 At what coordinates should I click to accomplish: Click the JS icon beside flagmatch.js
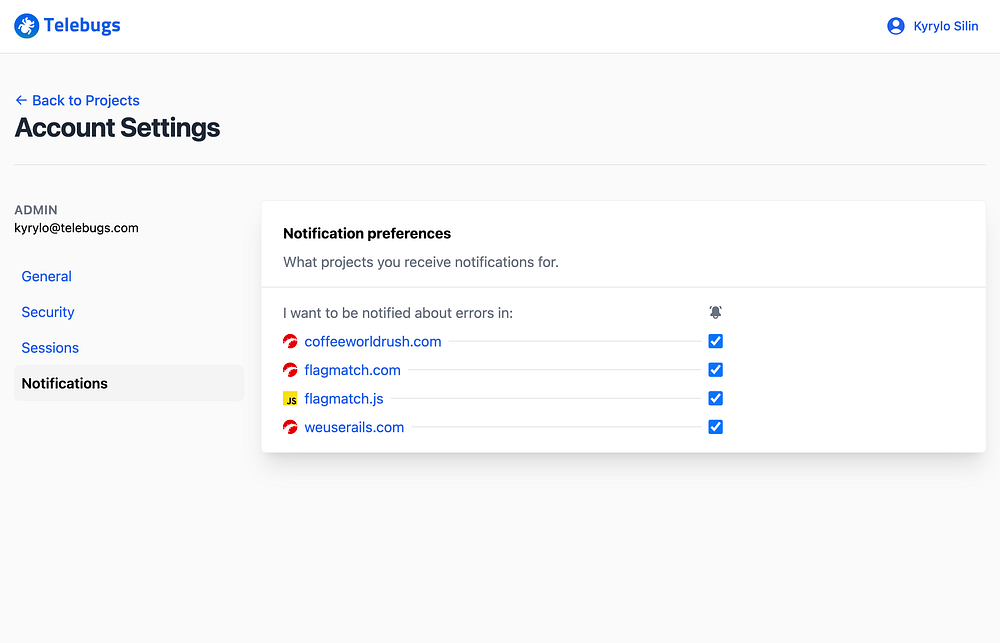point(291,399)
